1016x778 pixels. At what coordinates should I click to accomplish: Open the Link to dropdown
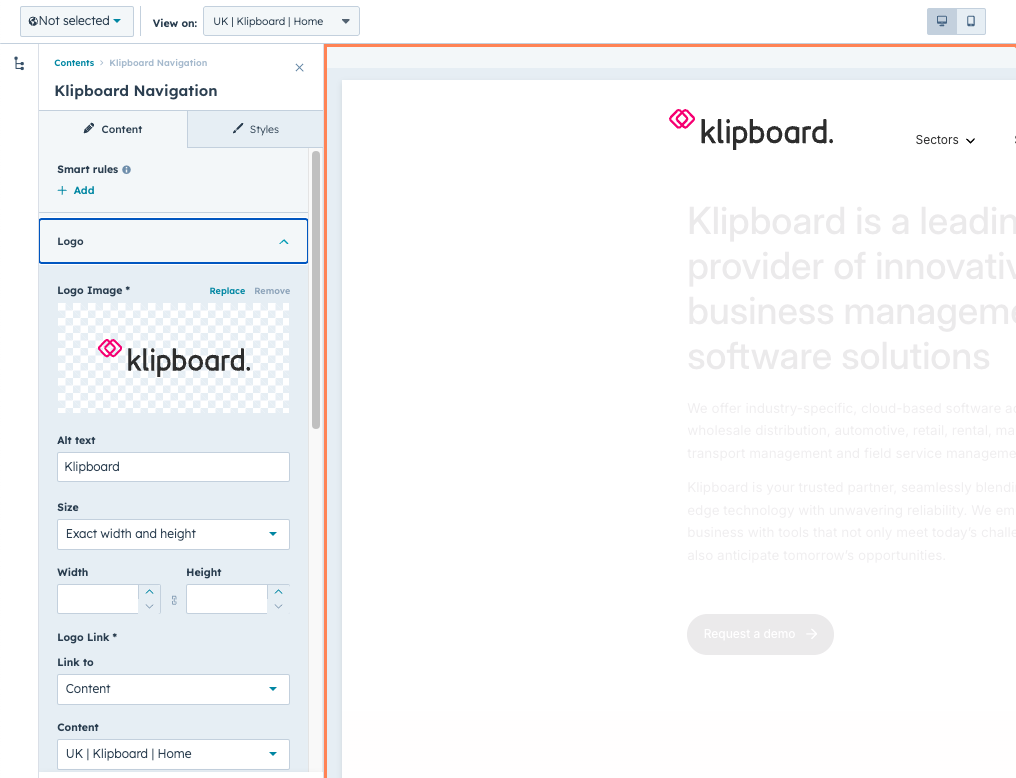click(x=174, y=689)
